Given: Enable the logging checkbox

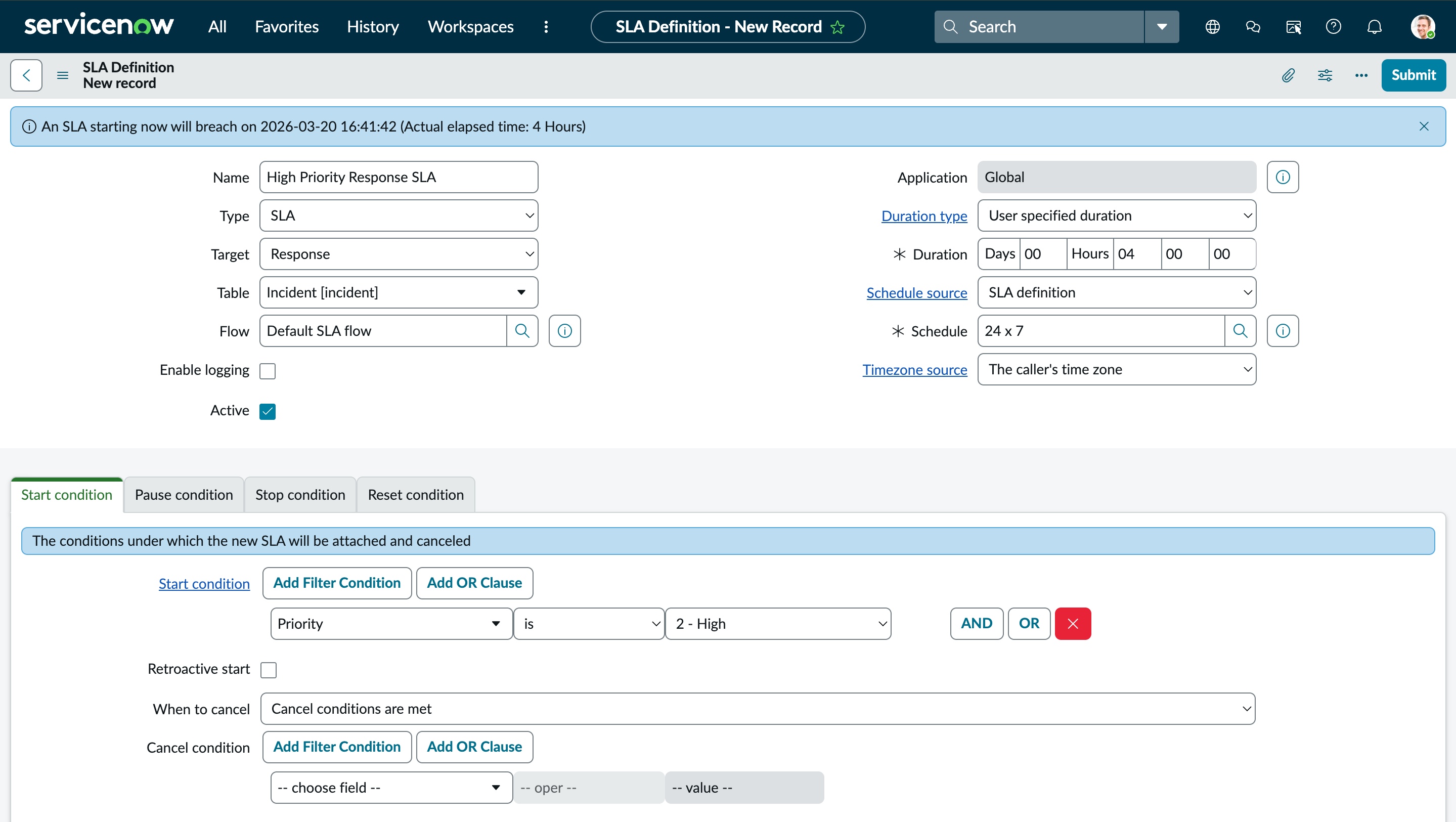Looking at the screenshot, I should pyautogui.click(x=268, y=371).
